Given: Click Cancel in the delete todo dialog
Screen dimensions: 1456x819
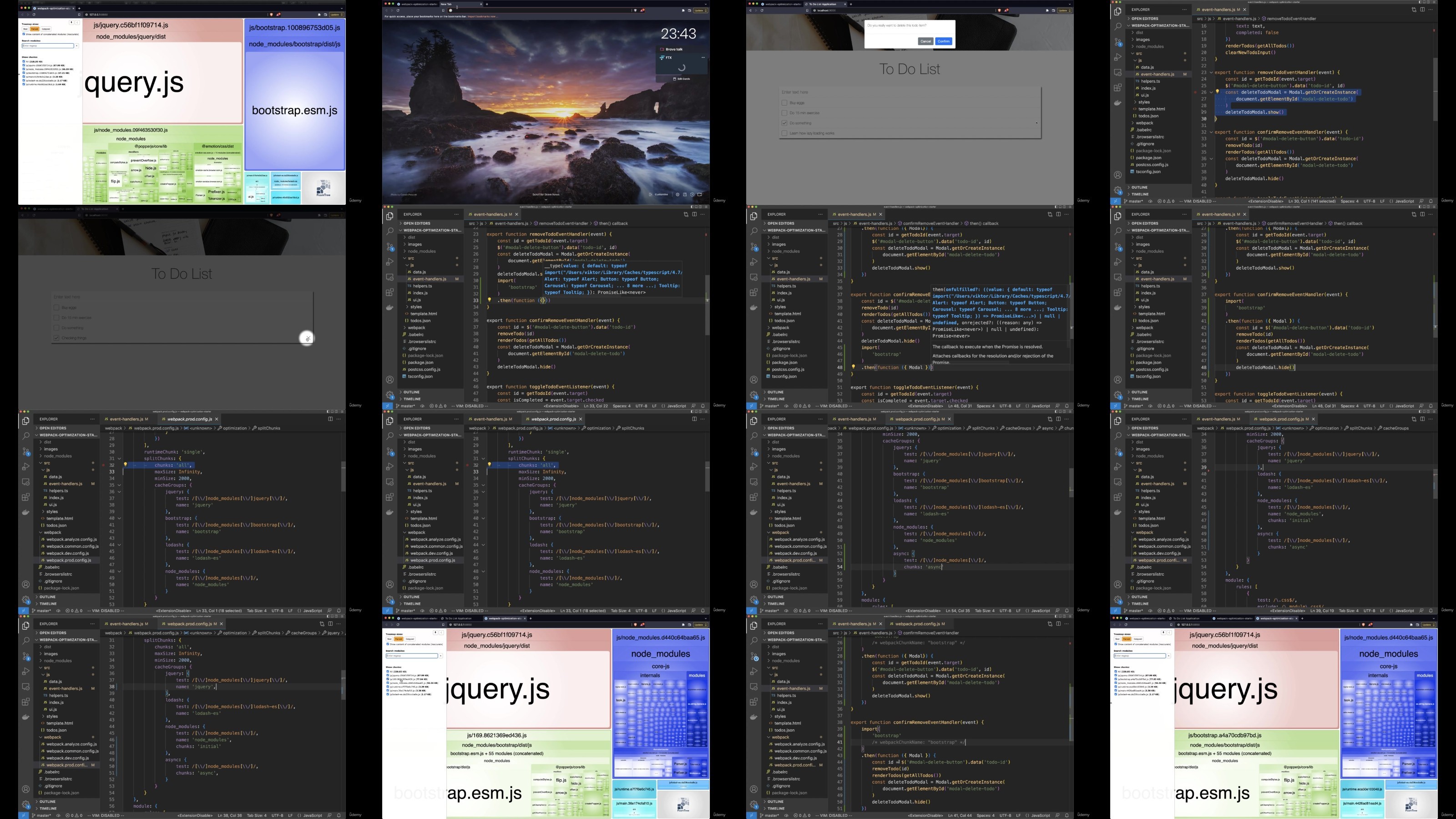Looking at the screenshot, I should 925,41.
